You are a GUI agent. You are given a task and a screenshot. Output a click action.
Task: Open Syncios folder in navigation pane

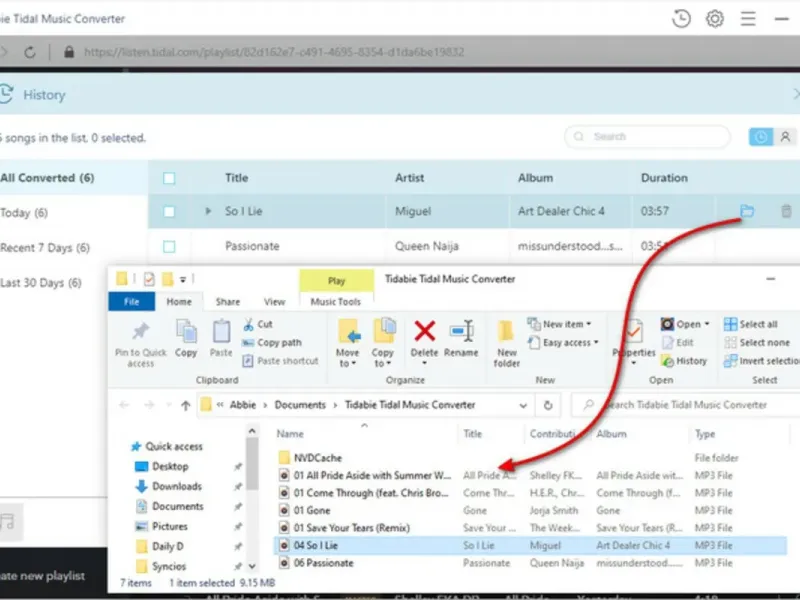pyautogui.click(x=162, y=566)
